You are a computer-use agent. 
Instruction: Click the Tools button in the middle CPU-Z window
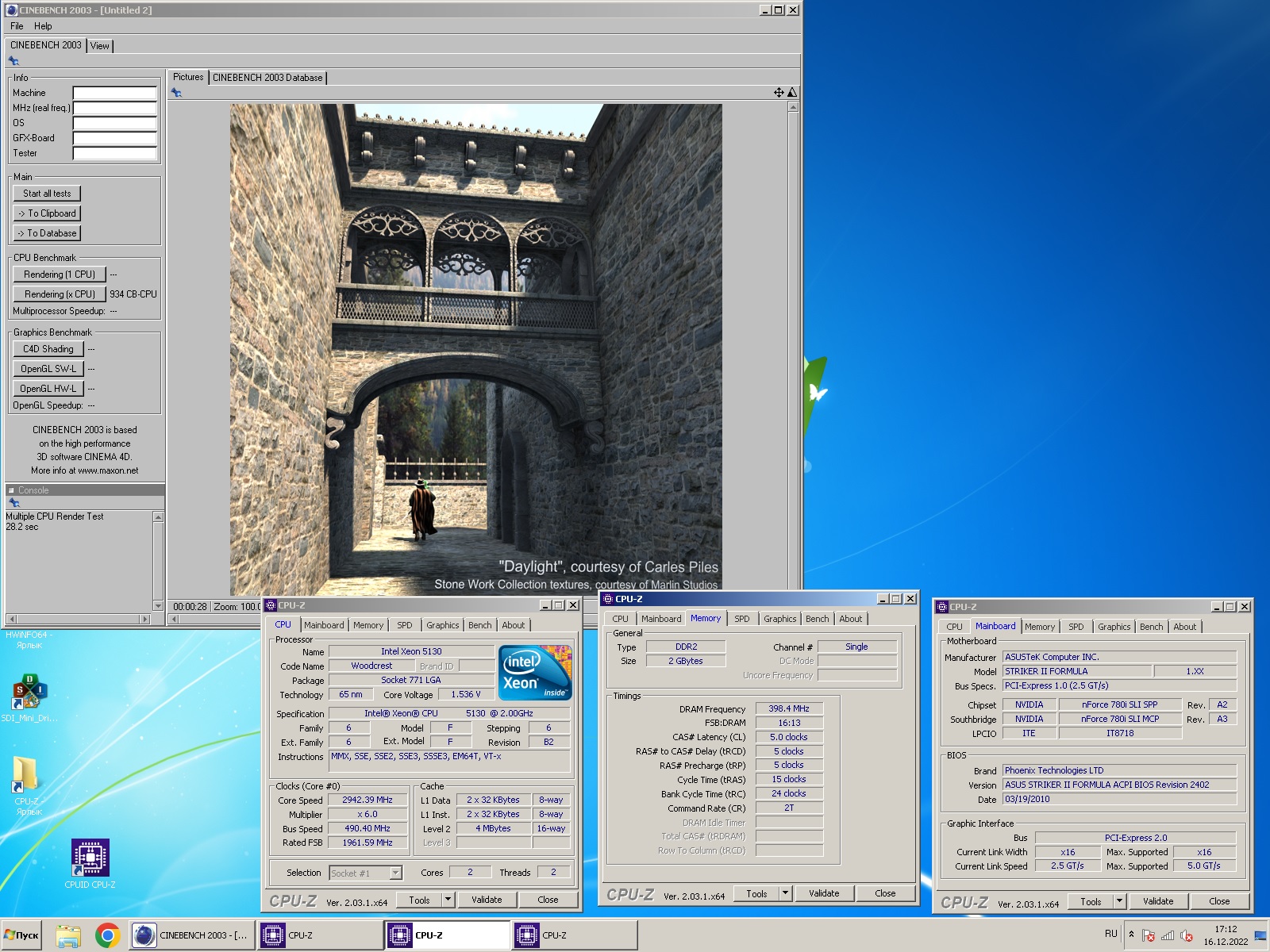756,893
